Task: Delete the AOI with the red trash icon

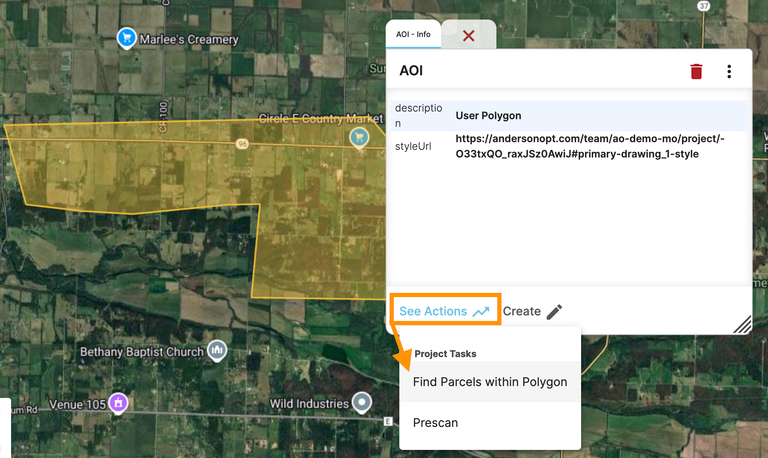Action: click(x=696, y=72)
